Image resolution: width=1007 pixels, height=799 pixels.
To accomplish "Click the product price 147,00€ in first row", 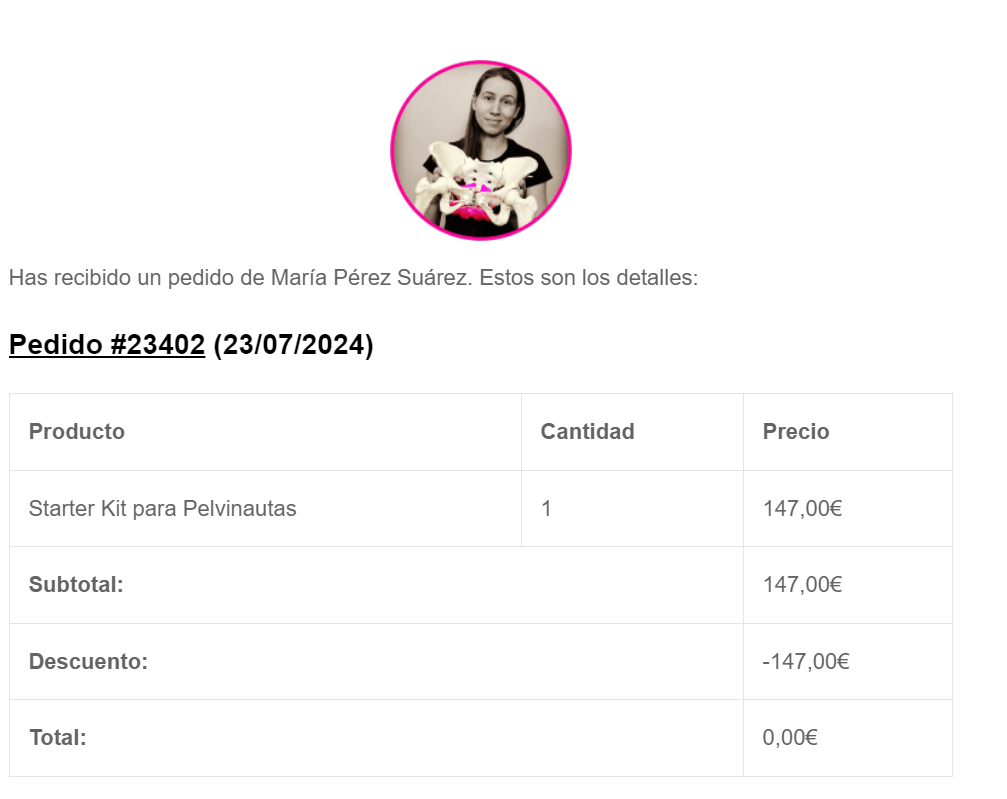I will (802, 509).
